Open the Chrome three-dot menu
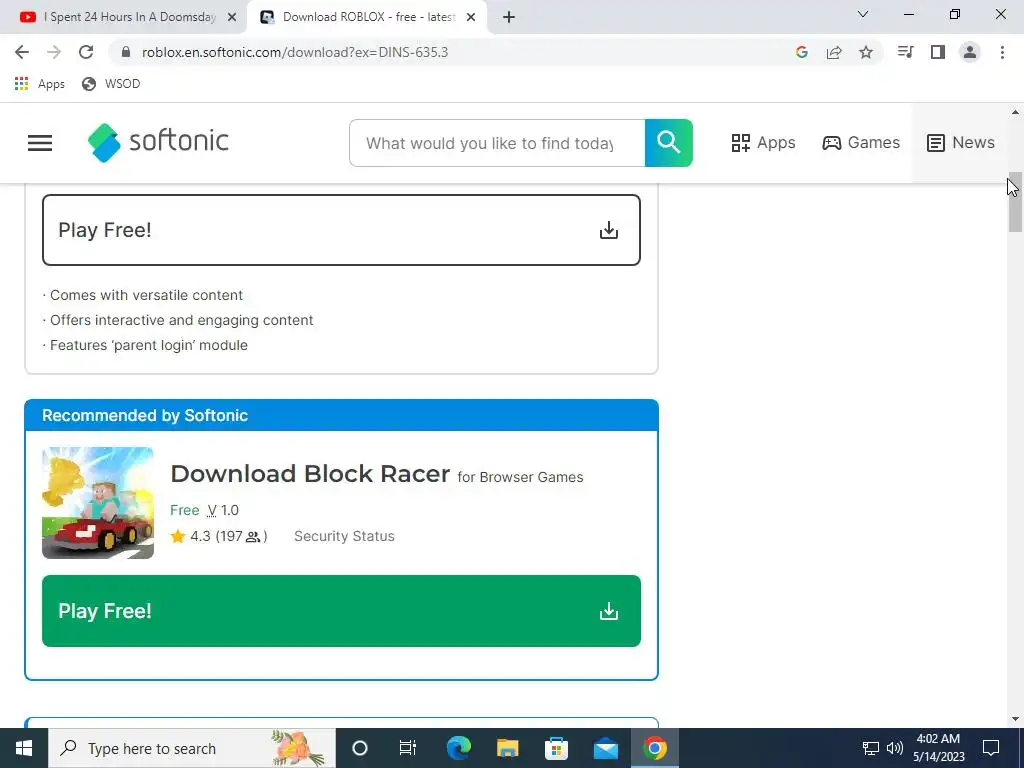The image size is (1024, 768). 1002,52
